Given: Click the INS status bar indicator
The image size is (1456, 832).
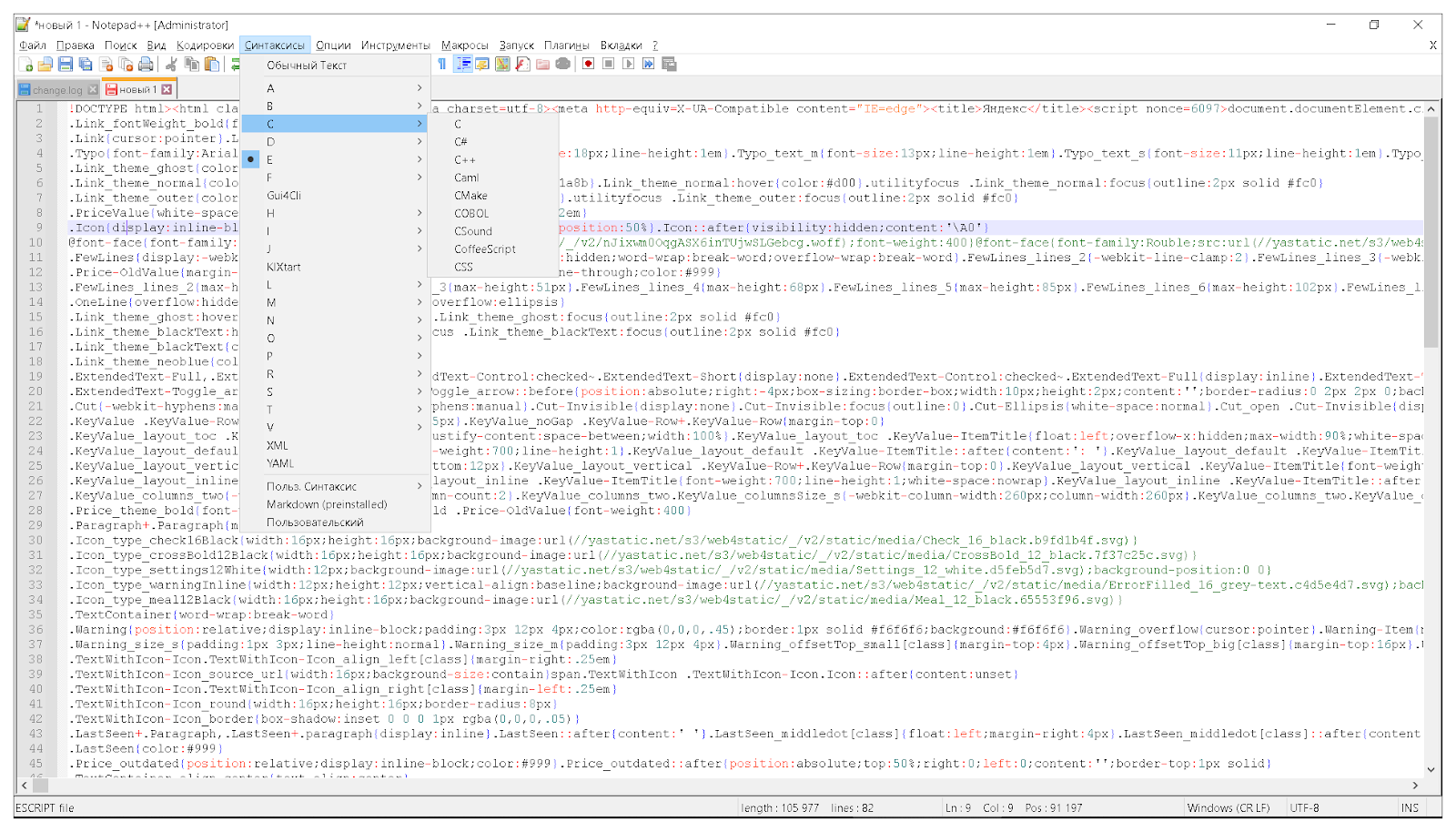Looking at the screenshot, I should (x=1410, y=807).
